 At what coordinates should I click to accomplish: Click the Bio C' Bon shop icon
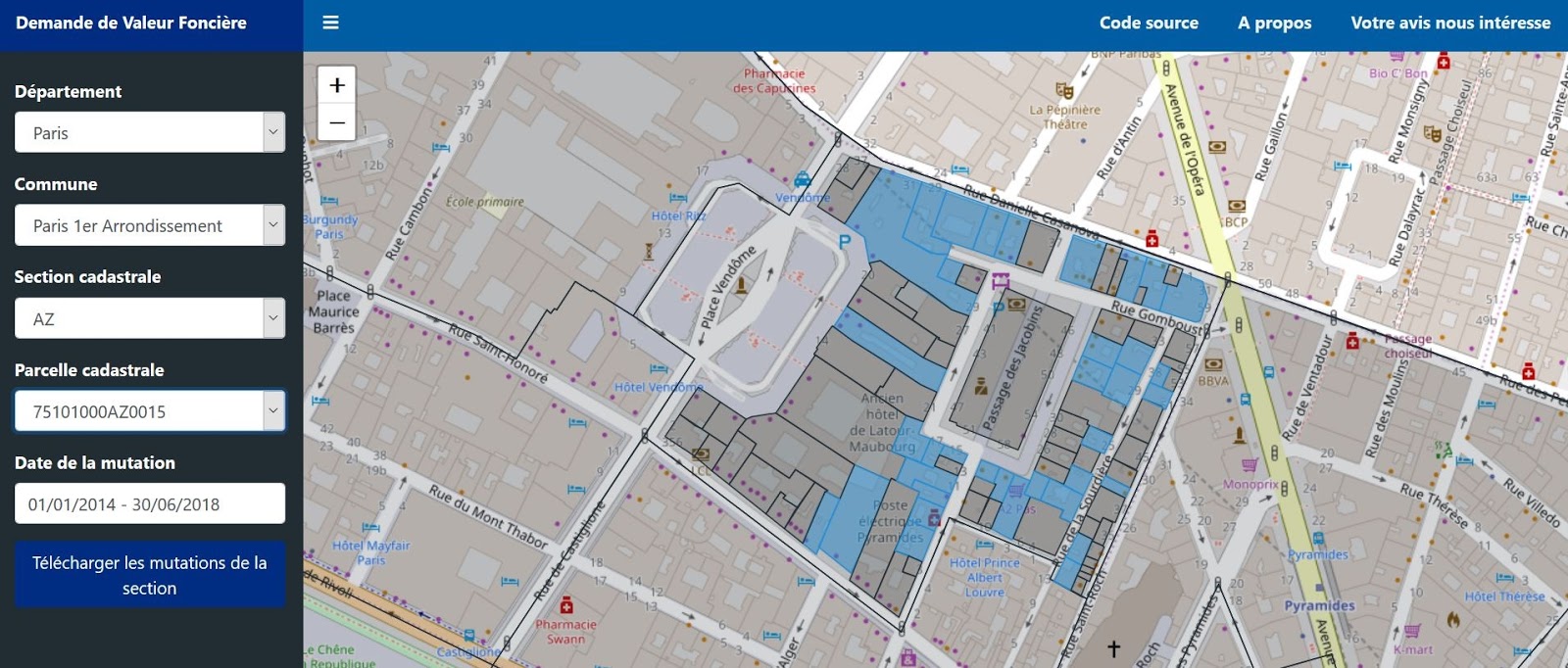pyautogui.click(x=1396, y=56)
